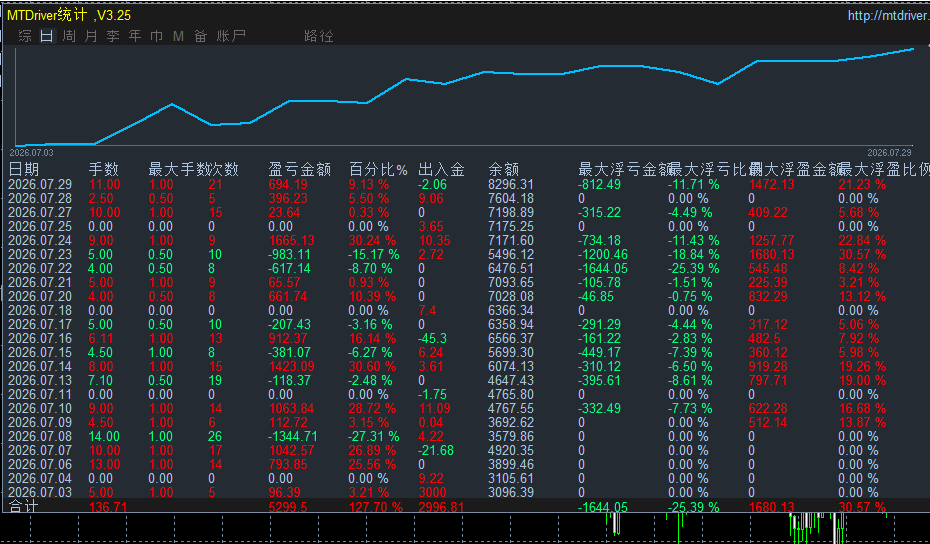Switch to the 币 currency tab
This screenshot has width=930, height=544.
point(157,36)
